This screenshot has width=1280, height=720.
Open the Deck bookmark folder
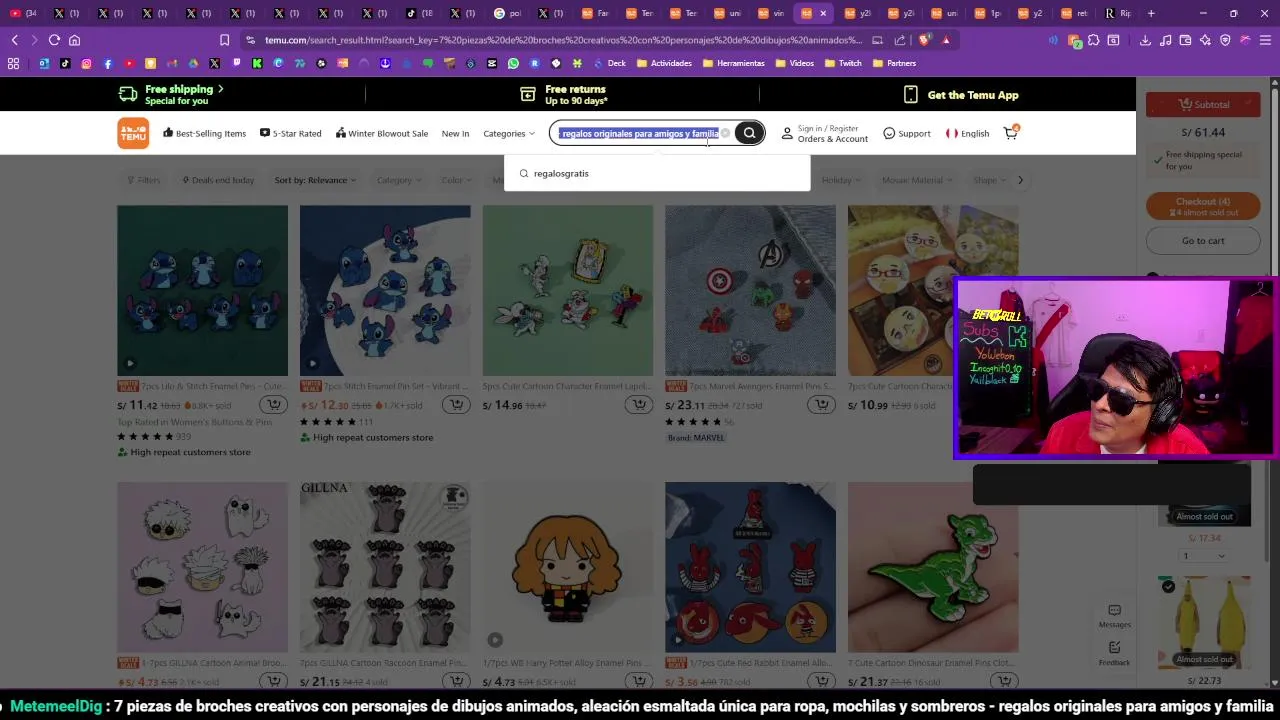[608, 63]
